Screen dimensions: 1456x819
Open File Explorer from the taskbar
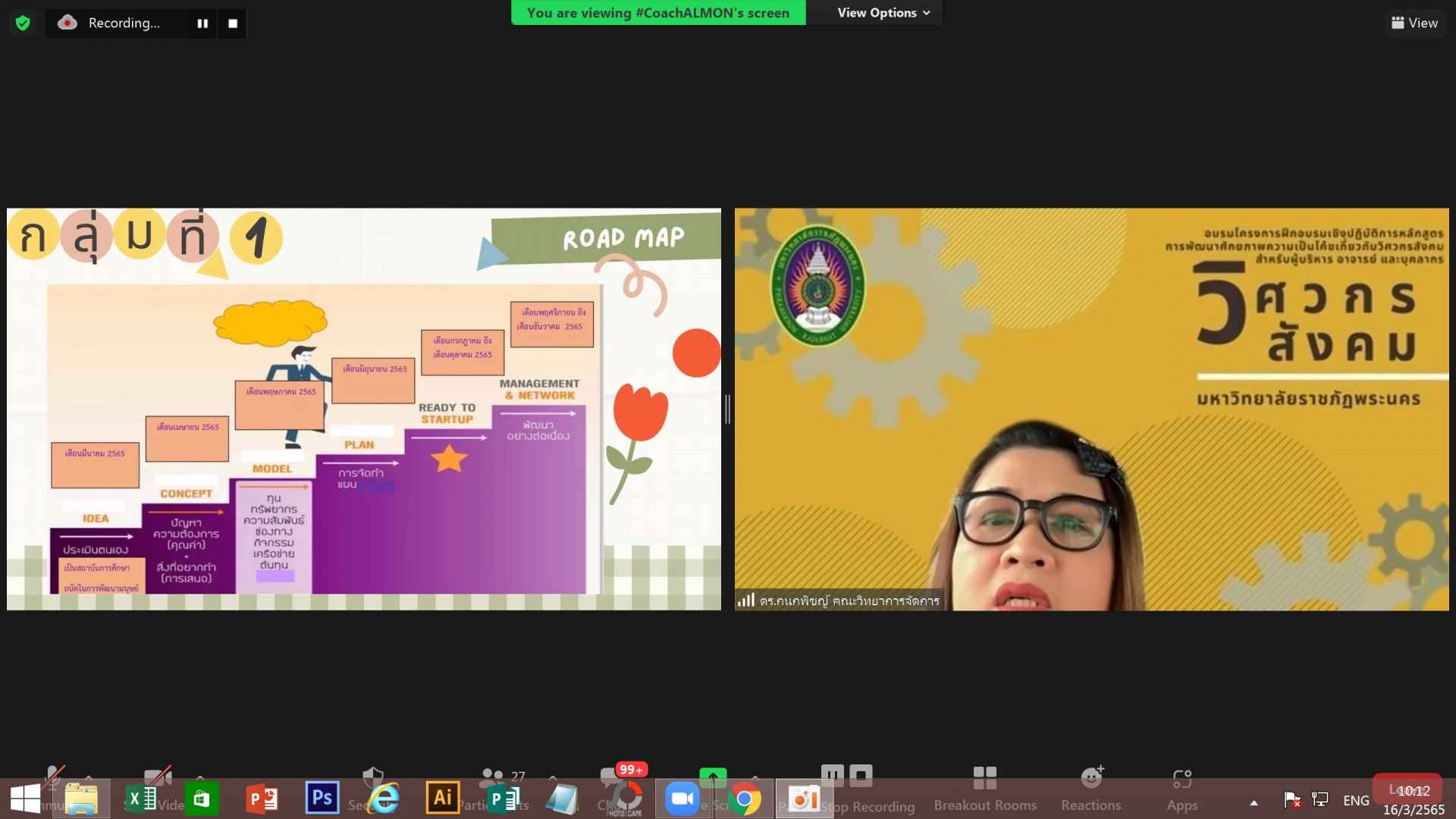pos(81,799)
